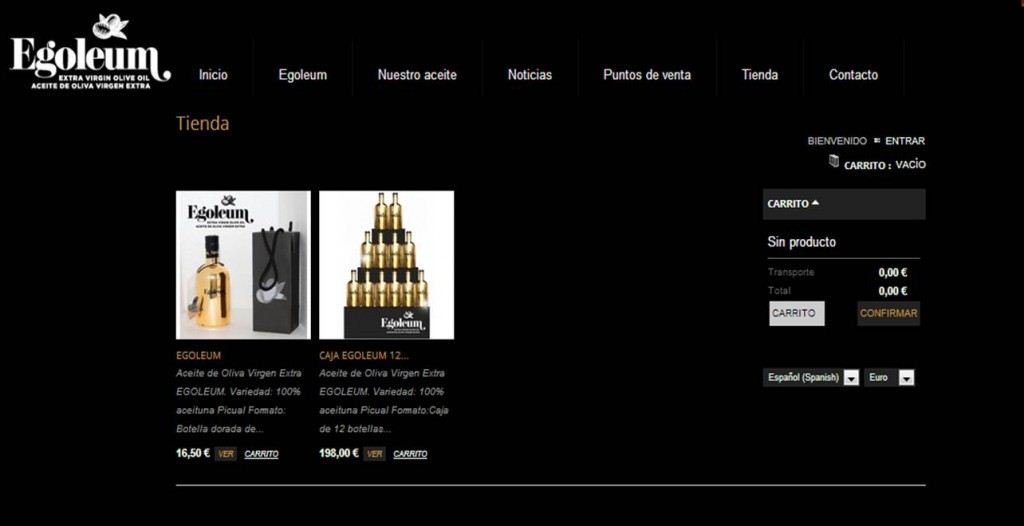The height and width of the screenshot is (526, 1024).
Task: Navigate to Puntos de venta
Action: click(x=647, y=74)
